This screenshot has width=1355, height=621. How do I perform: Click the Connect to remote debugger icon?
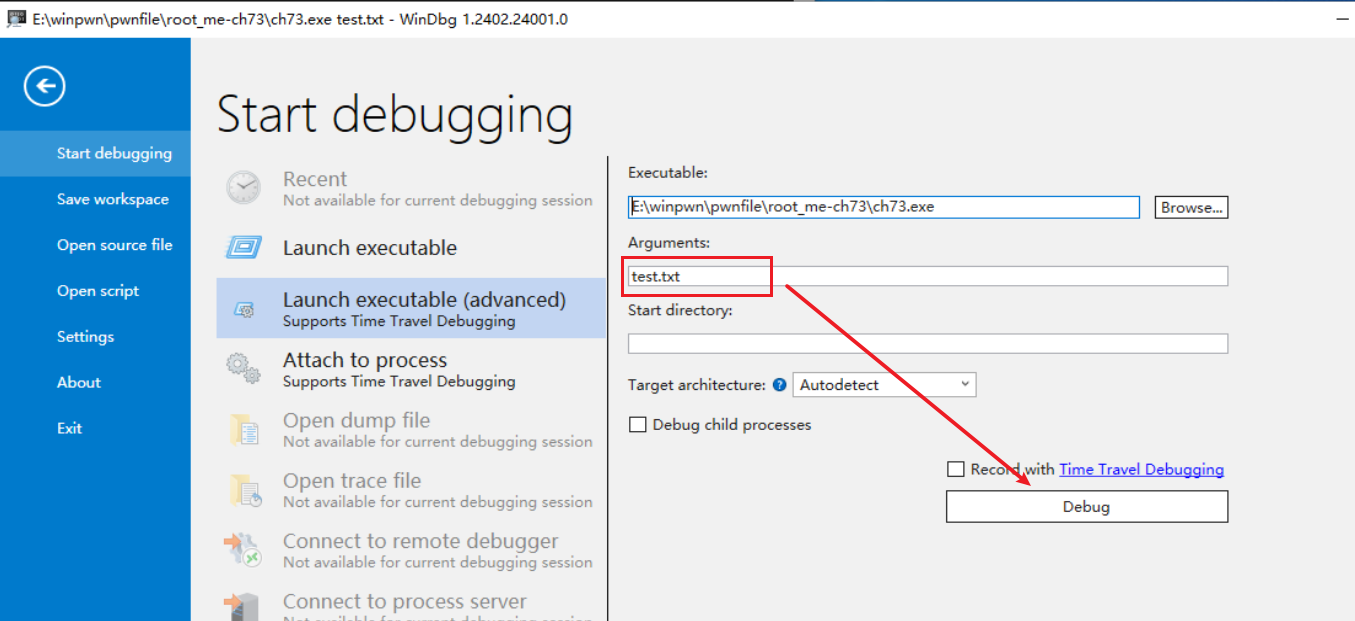pyautogui.click(x=243, y=550)
